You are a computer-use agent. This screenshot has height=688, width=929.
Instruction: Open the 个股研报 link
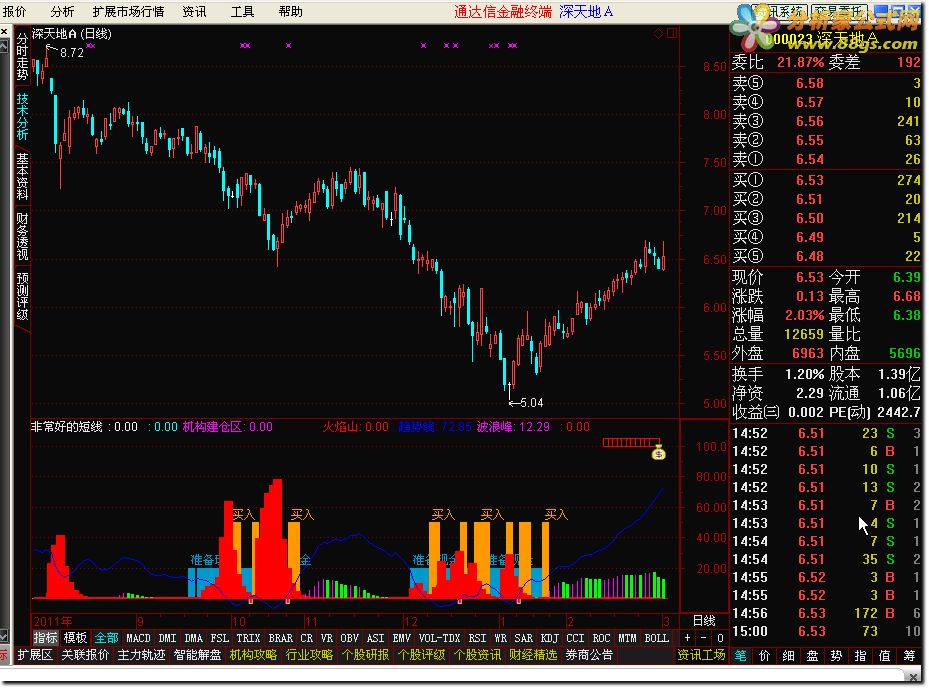[366, 655]
